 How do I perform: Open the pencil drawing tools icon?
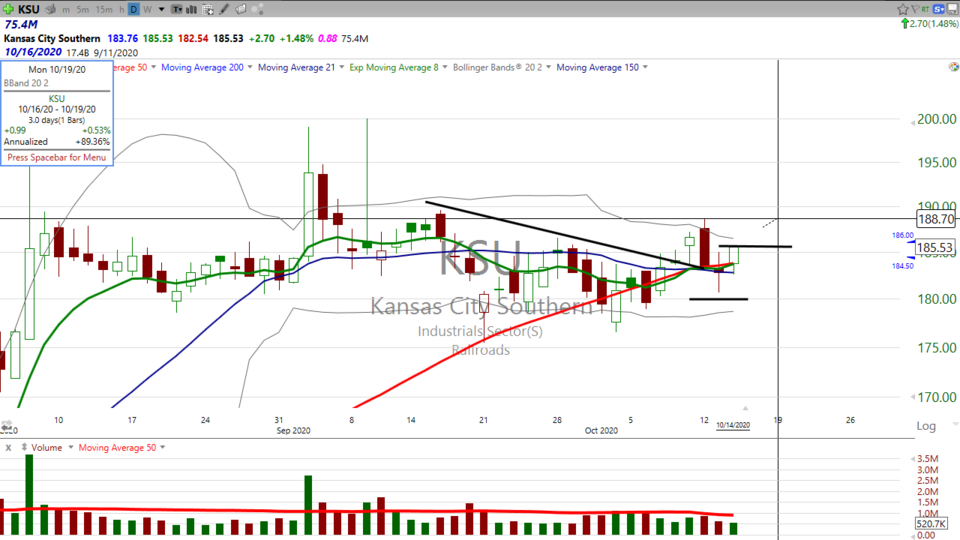coord(224,9)
